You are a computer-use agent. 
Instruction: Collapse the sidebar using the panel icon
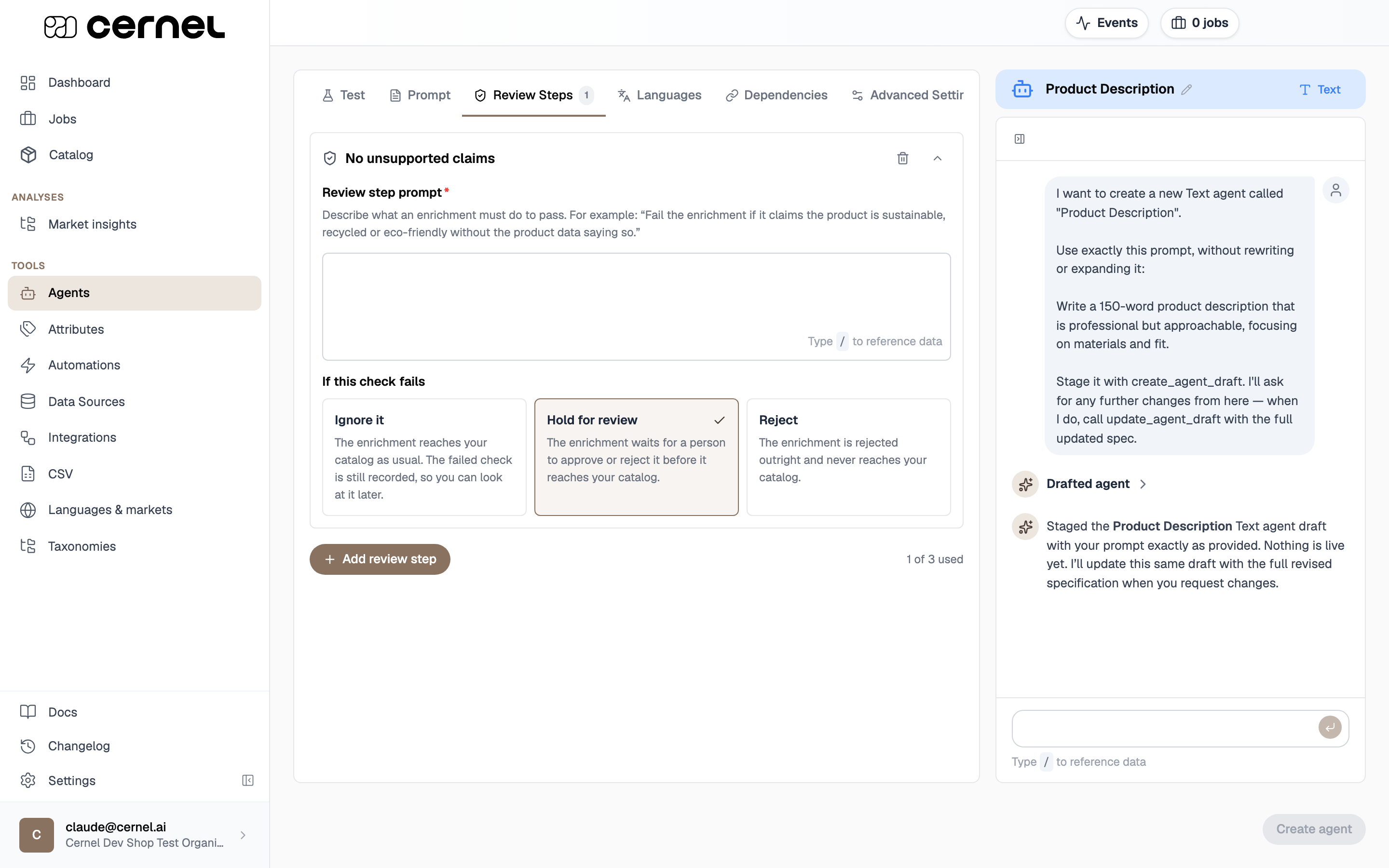tap(248, 780)
